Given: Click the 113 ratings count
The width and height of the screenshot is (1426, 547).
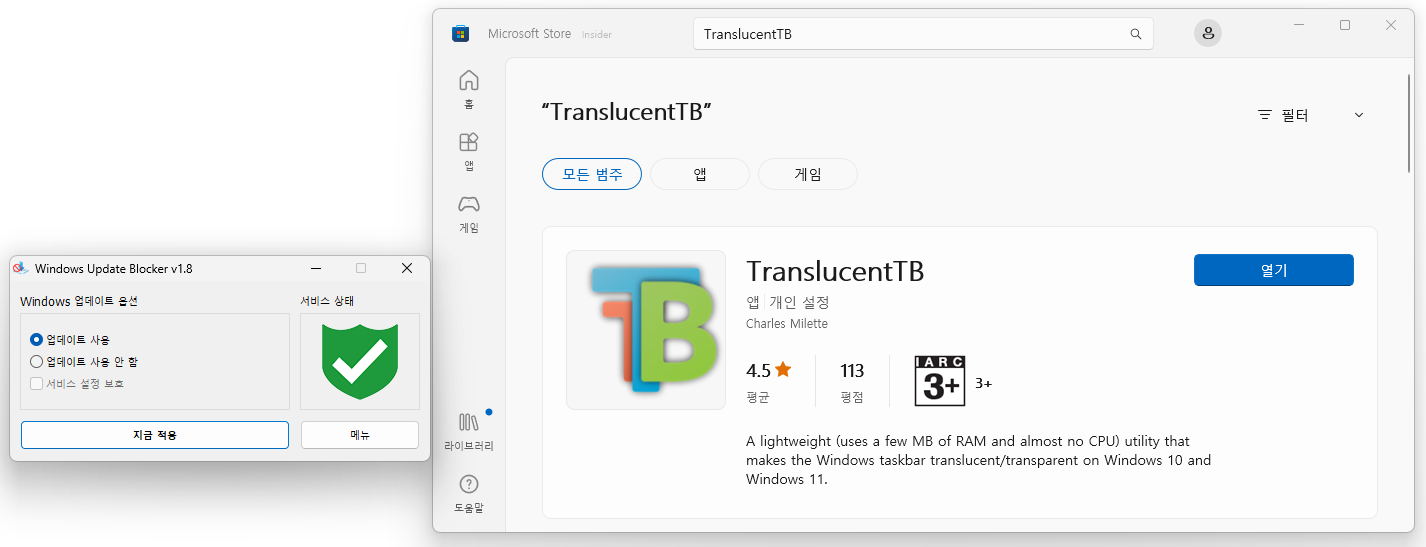Looking at the screenshot, I should (852, 371).
